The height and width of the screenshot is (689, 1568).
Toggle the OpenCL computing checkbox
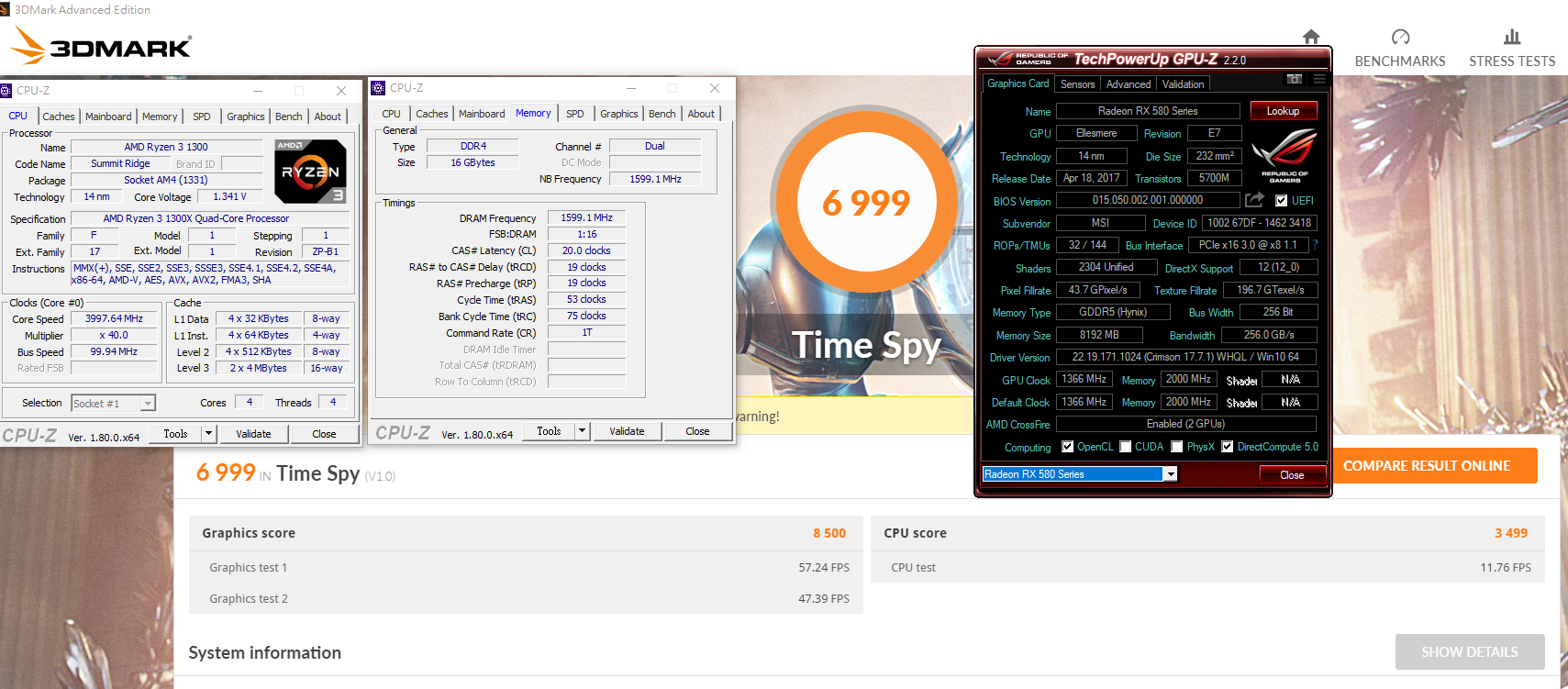pyautogui.click(x=1067, y=447)
